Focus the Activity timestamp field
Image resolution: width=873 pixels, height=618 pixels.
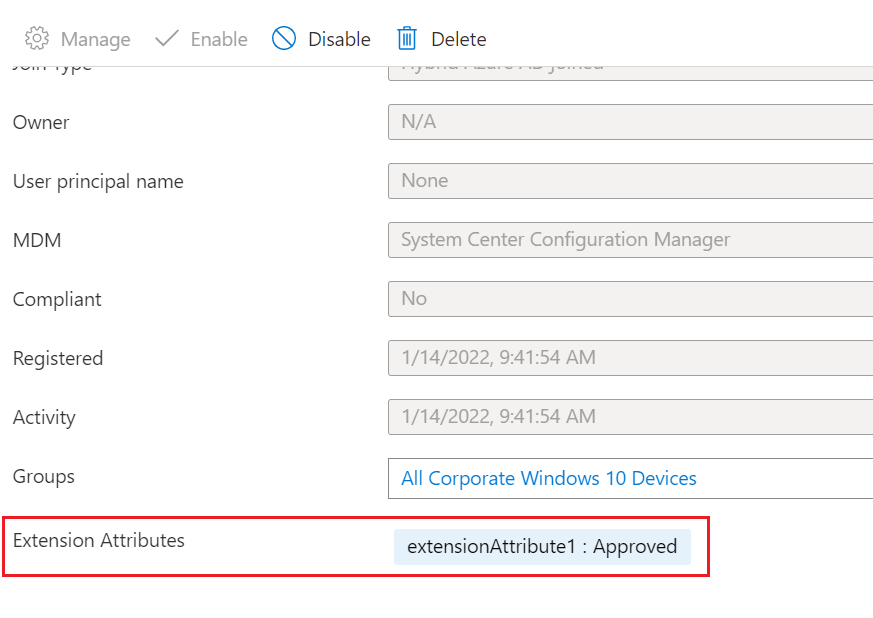pyautogui.click(x=630, y=417)
